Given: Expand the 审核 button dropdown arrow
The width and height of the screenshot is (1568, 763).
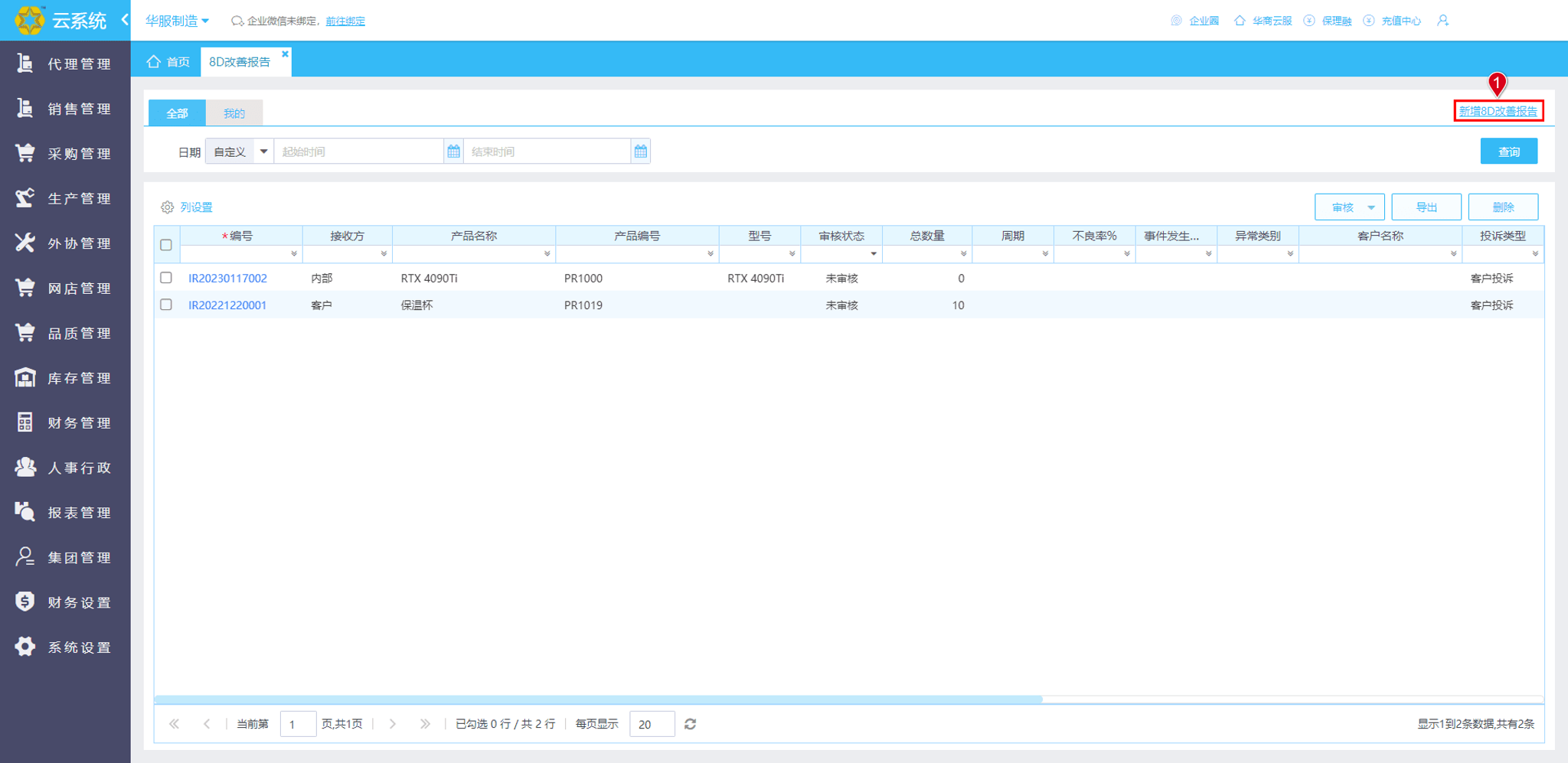Looking at the screenshot, I should 1371,207.
